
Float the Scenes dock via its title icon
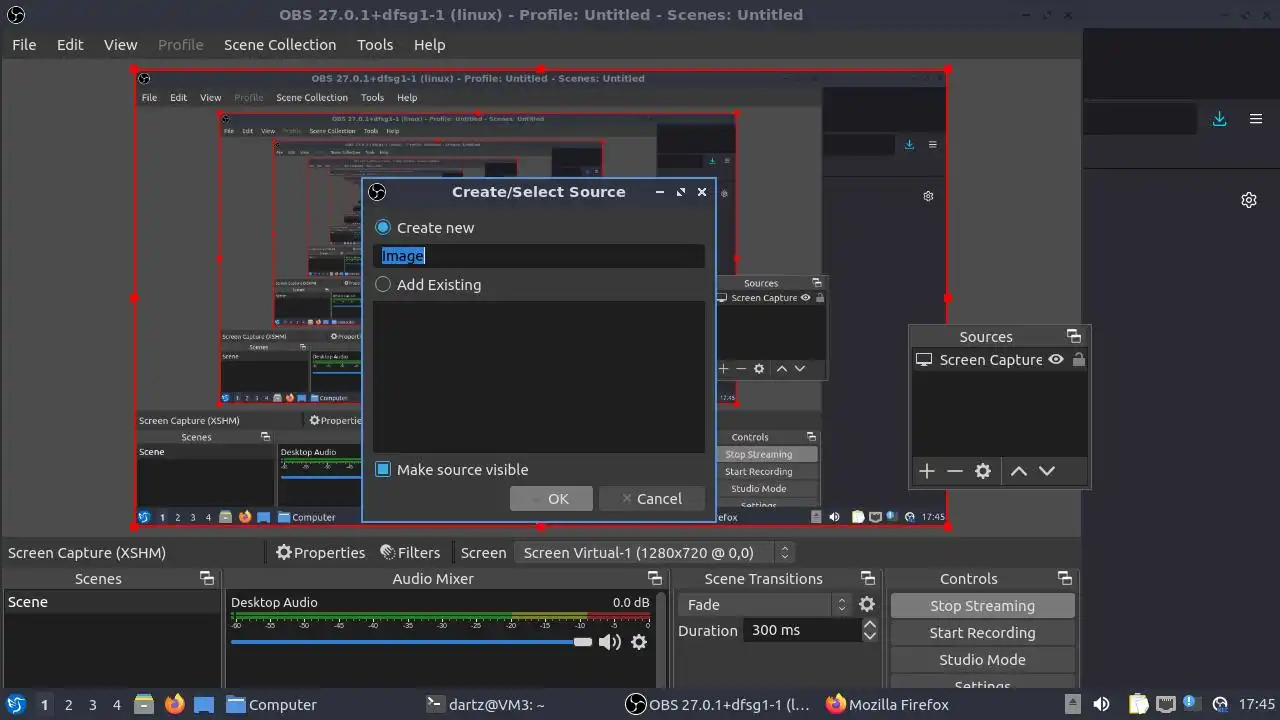207,578
